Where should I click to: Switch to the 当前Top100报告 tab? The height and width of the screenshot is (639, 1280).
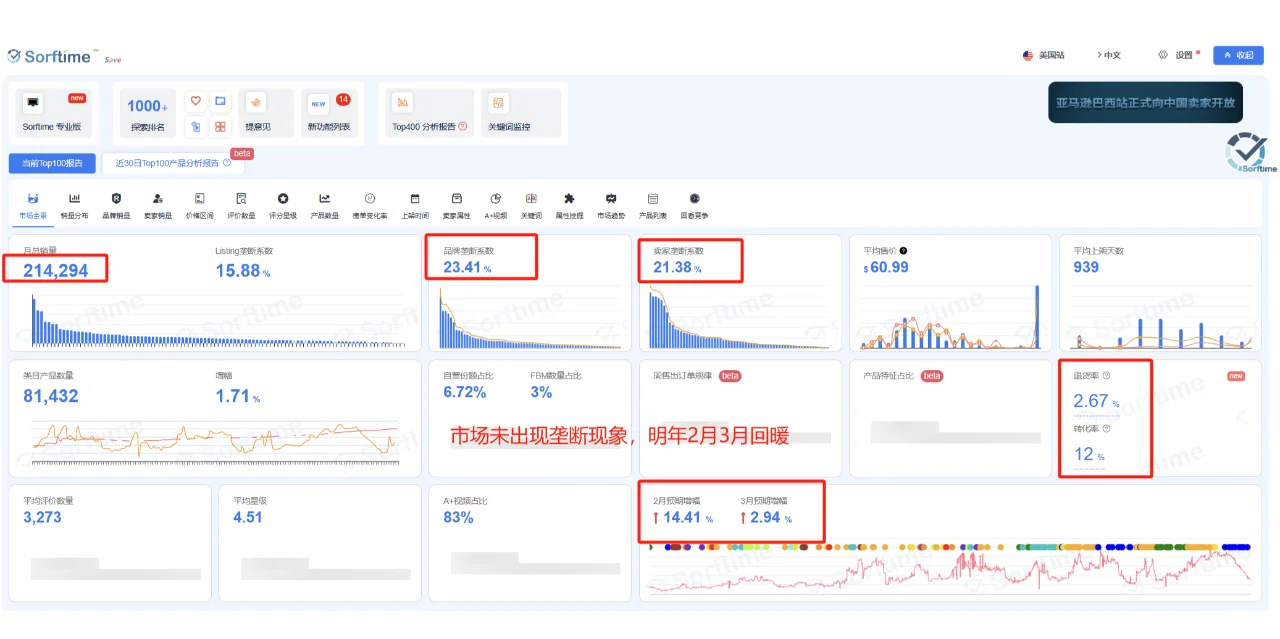53,162
